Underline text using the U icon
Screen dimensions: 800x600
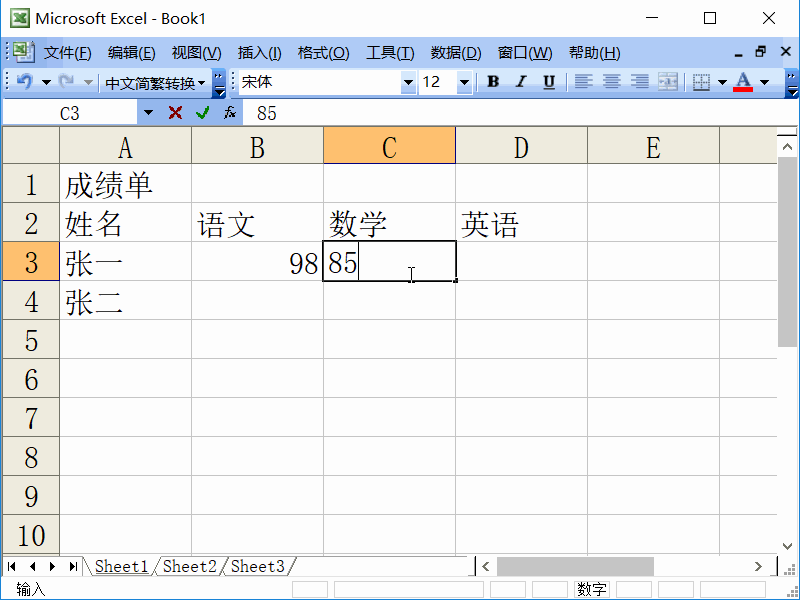[548, 82]
